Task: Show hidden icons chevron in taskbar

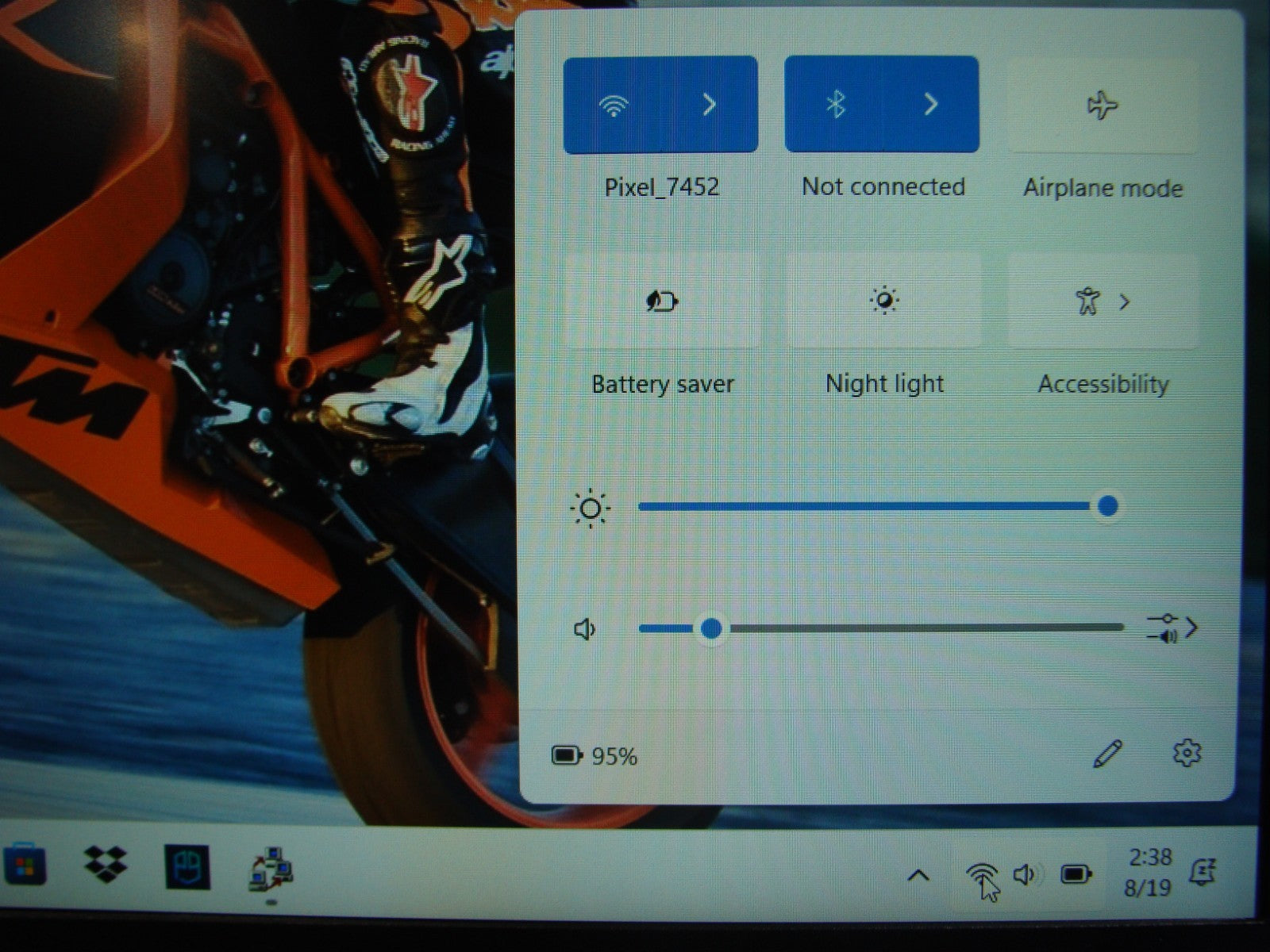Action: [x=918, y=876]
